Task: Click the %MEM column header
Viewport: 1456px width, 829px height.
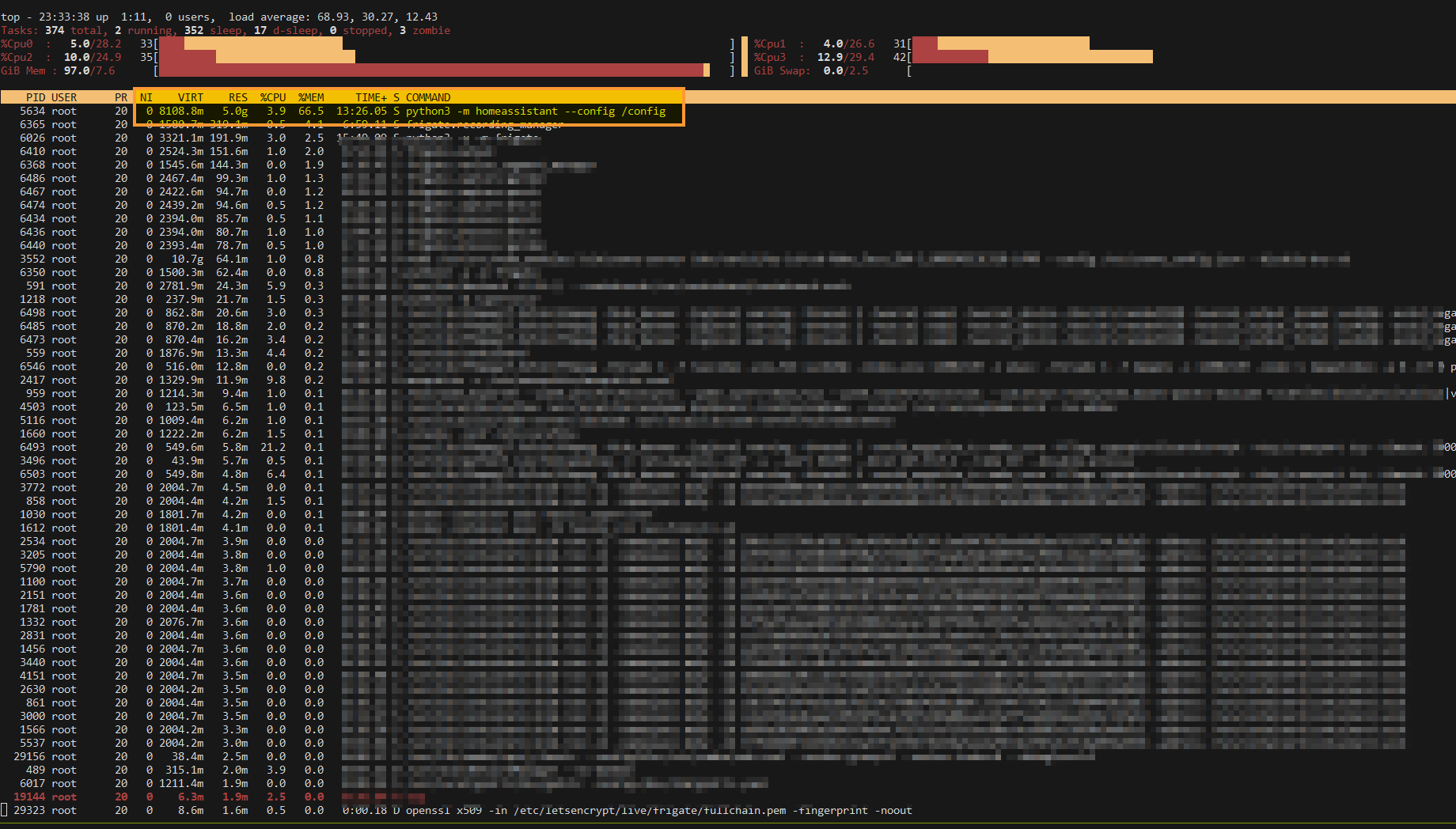Action: (311, 97)
